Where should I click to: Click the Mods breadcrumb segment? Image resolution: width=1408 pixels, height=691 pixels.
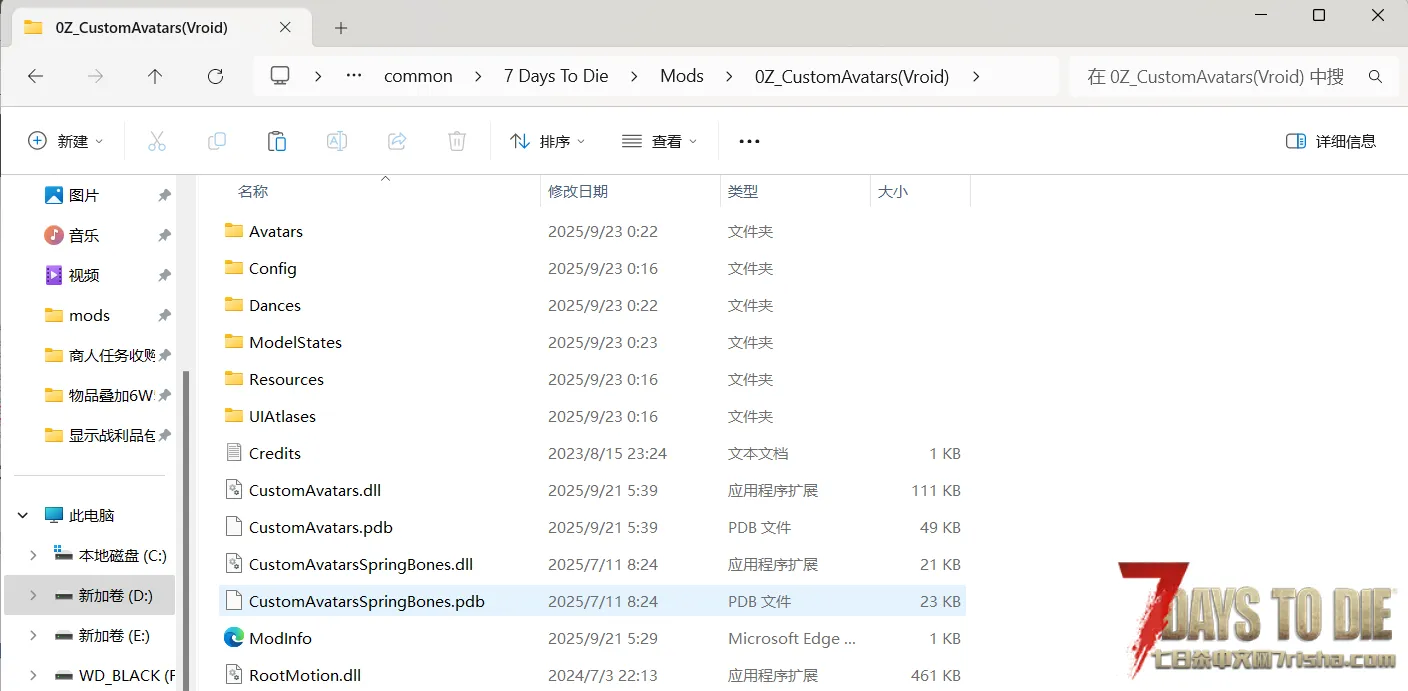[x=682, y=76]
